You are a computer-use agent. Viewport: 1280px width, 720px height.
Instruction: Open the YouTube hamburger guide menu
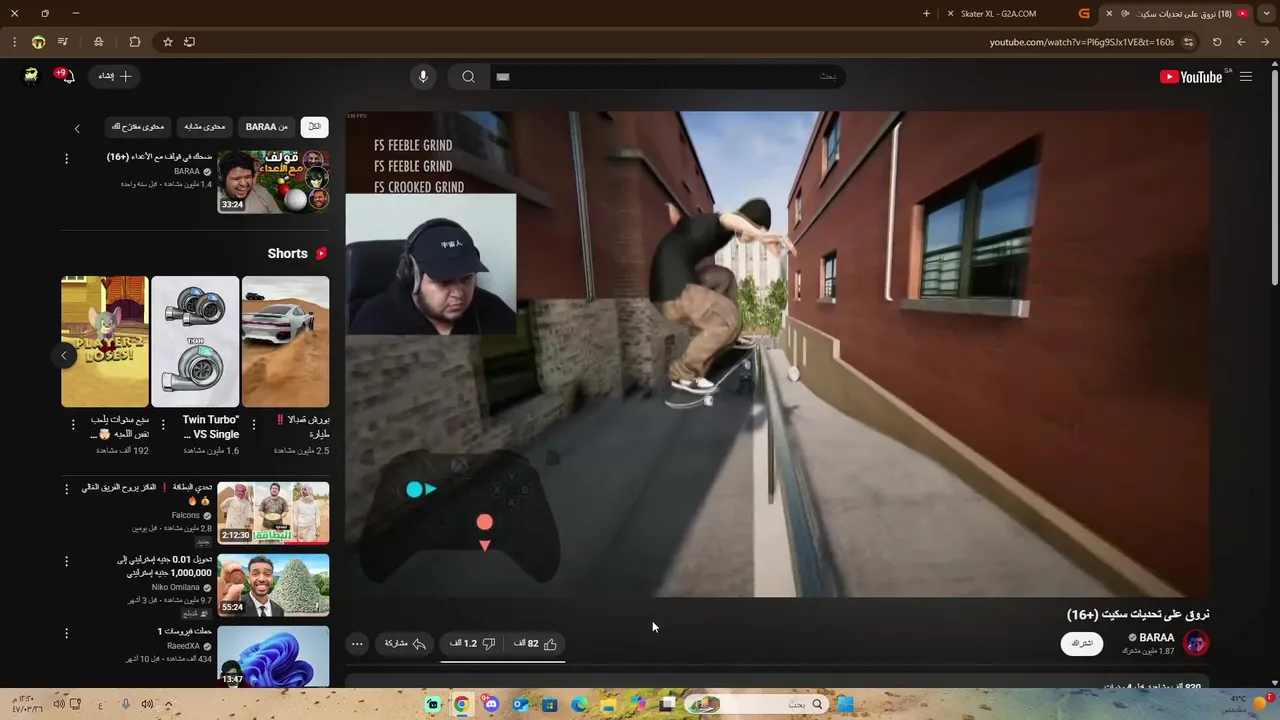pyautogui.click(x=1246, y=77)
